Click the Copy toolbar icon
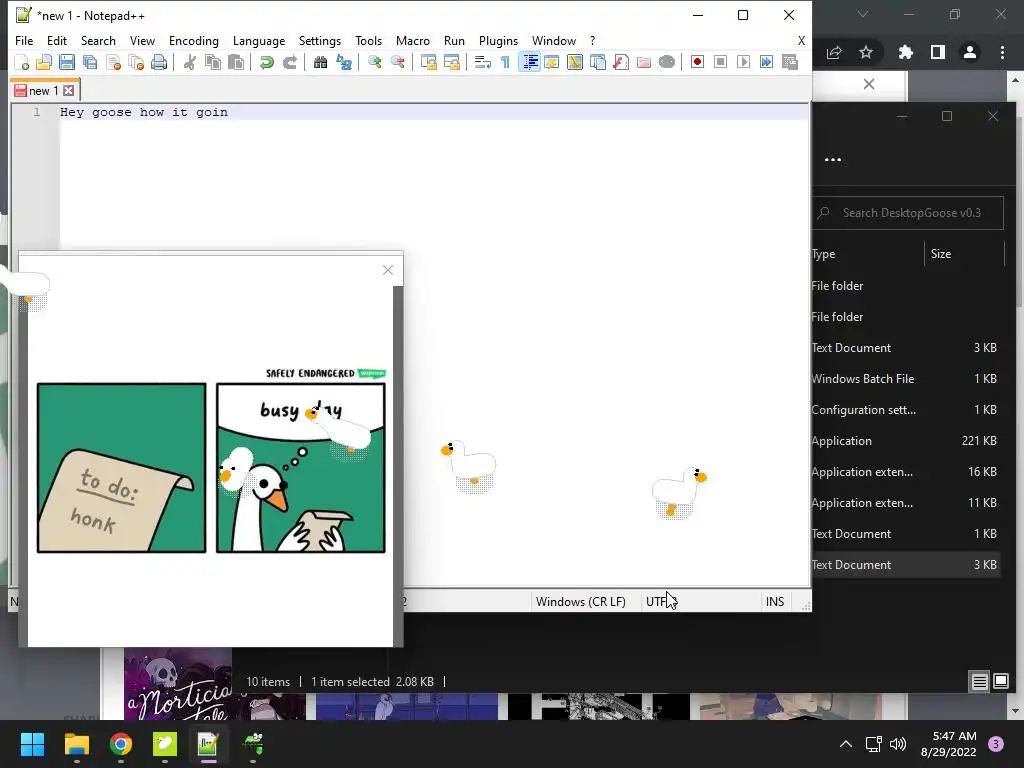Image resolution: width=1024 pixels, height=768 pixels. pyautogui.click(x=213, y=62)
